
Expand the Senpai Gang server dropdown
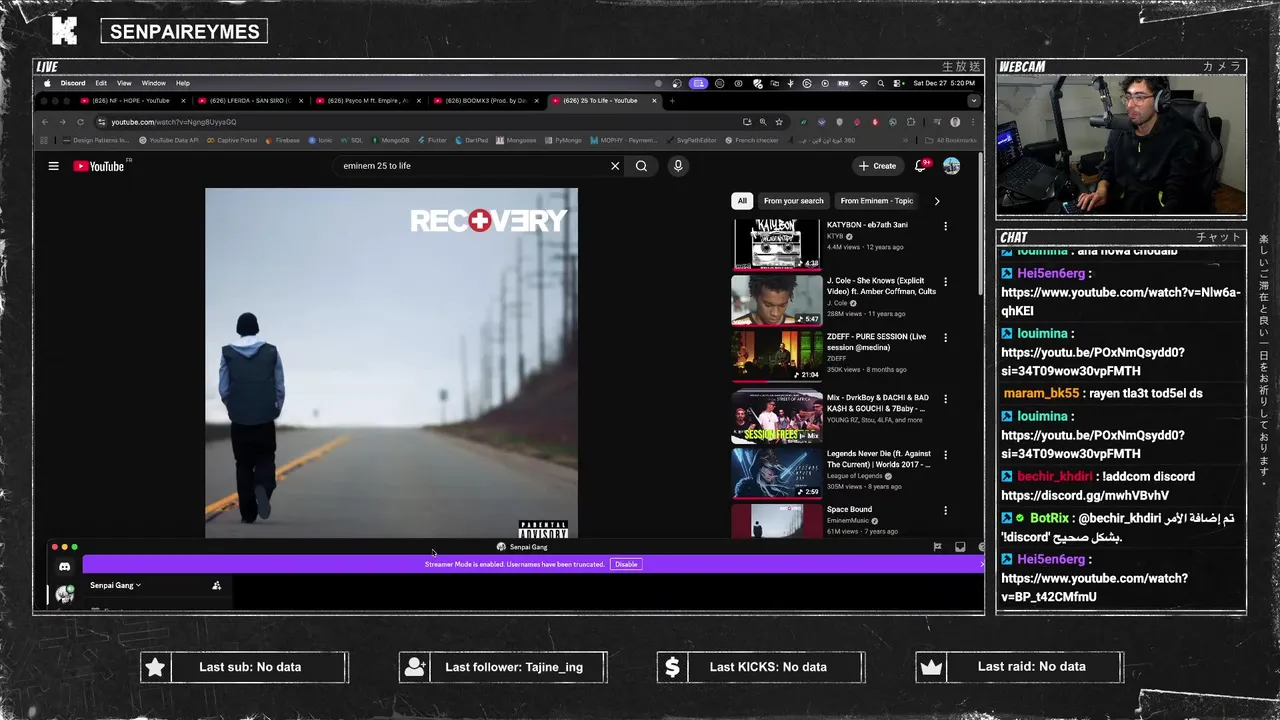point(115,586)
